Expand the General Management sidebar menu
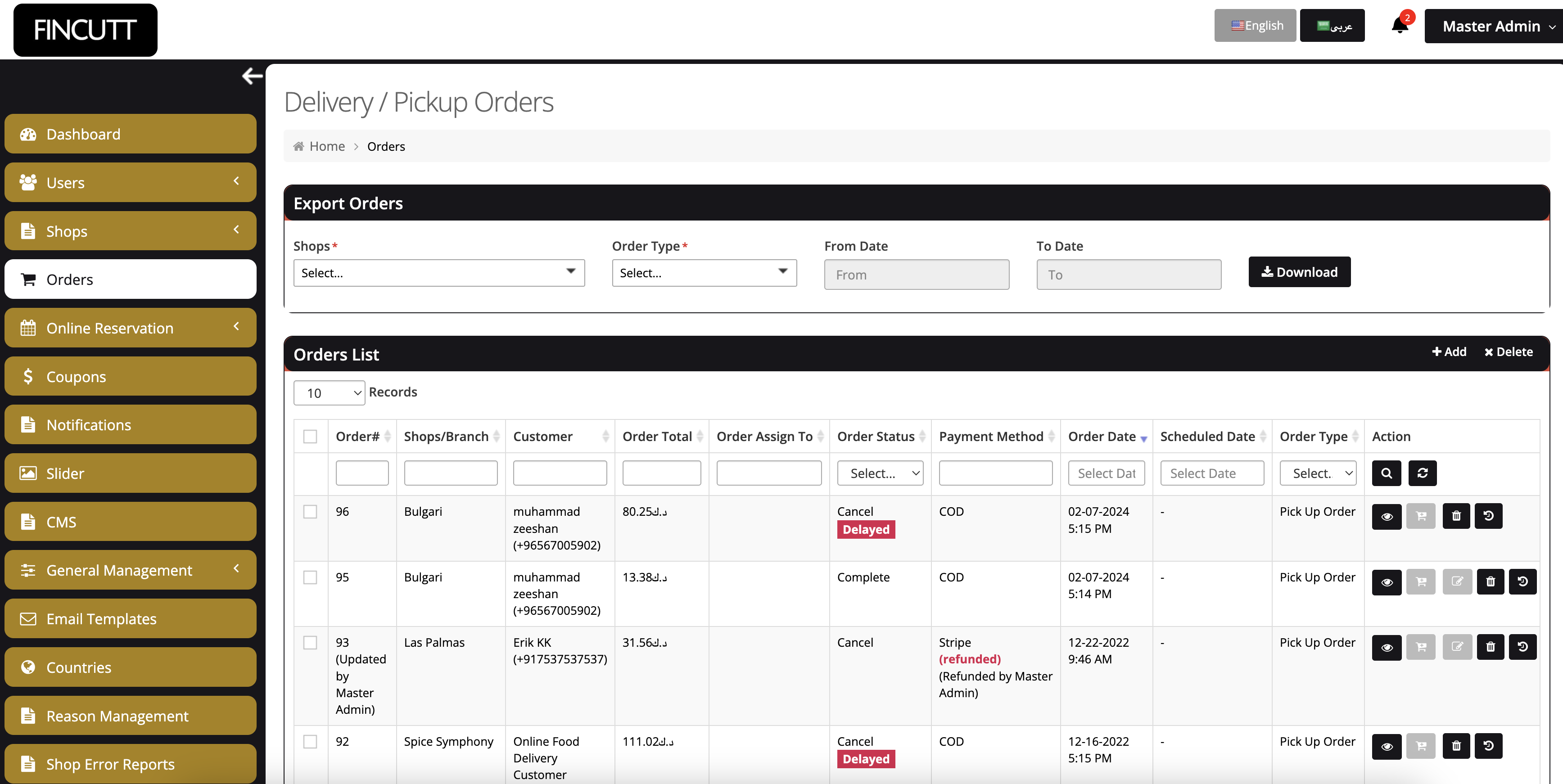Image resolution: width=1563 pixels, height=784 pixels. click(130, 570)
